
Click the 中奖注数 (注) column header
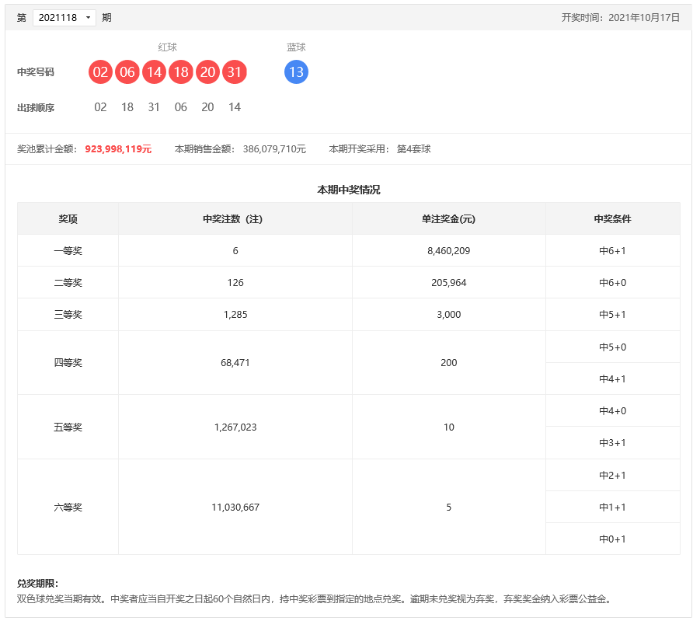tap(233, 219)
